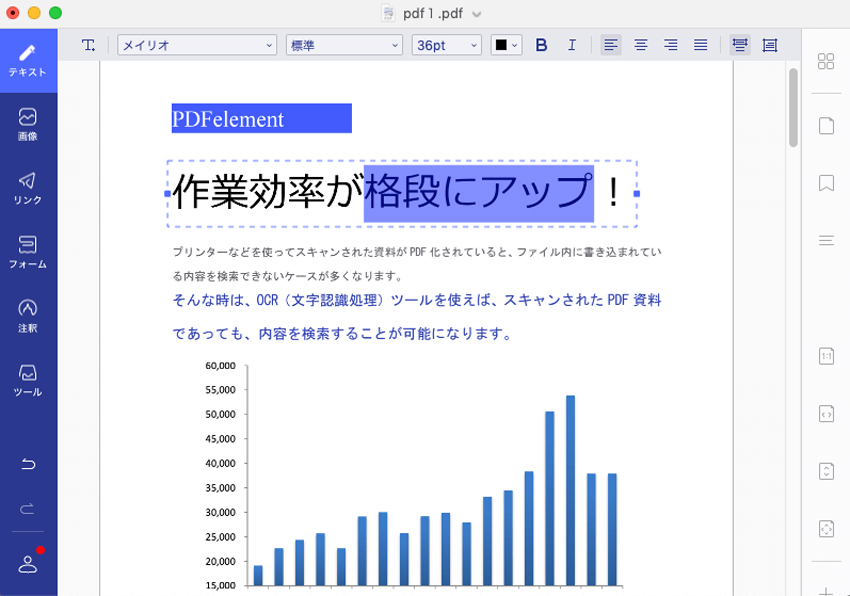The image size is (850, 596).
Task: Click the fit height icon
Action: click(x=826, y=471)
